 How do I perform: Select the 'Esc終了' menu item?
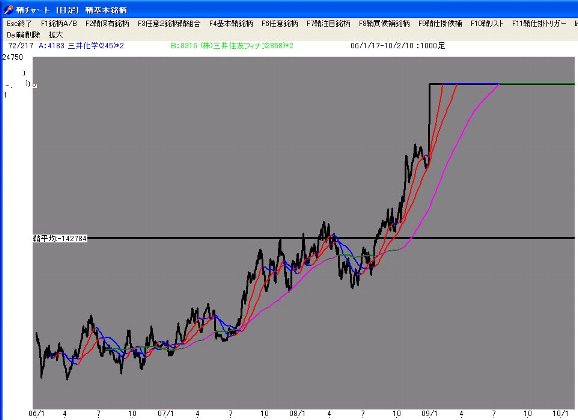point(19,24)
